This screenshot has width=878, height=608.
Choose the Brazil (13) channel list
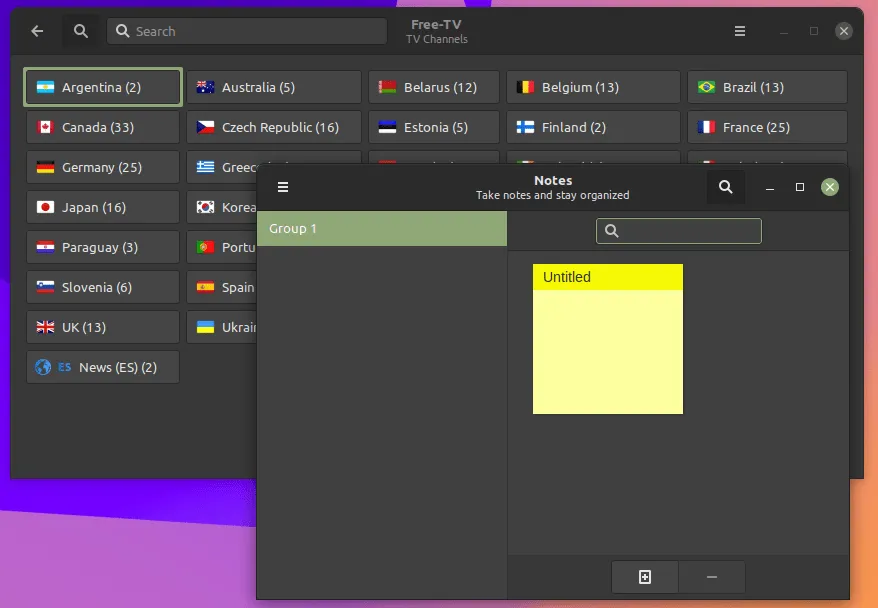pyautogui.click(x=767, y=87)
